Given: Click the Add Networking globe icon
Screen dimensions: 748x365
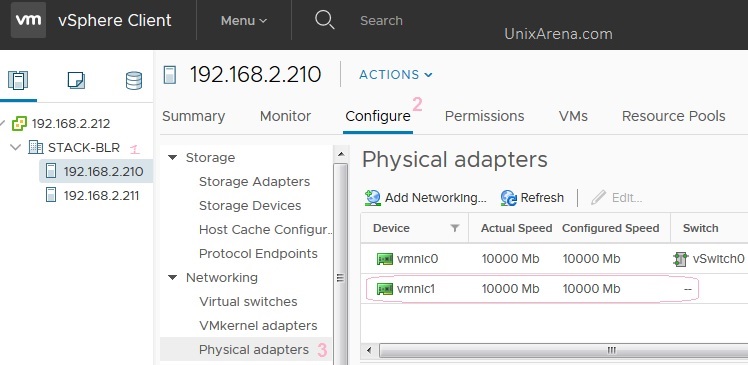Looking at the screenshot, I should [373, 198].
